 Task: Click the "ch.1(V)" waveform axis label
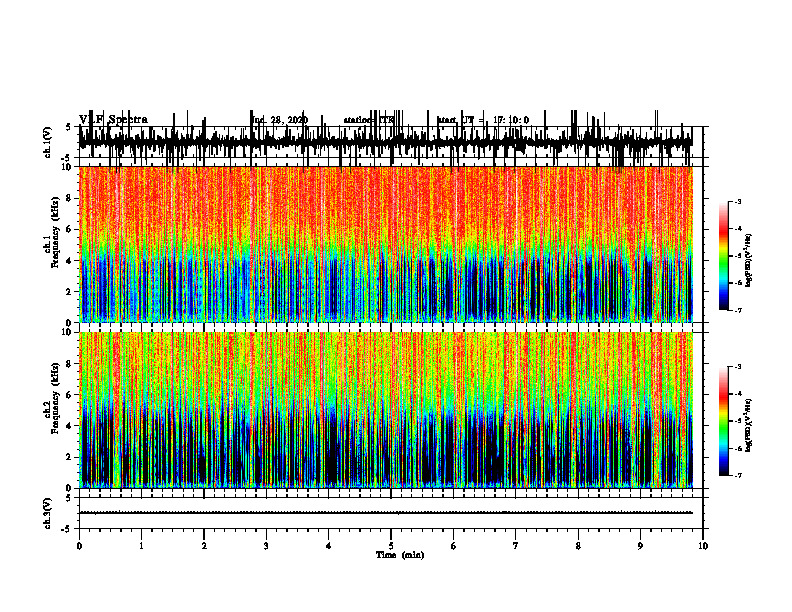pos(48,142)
